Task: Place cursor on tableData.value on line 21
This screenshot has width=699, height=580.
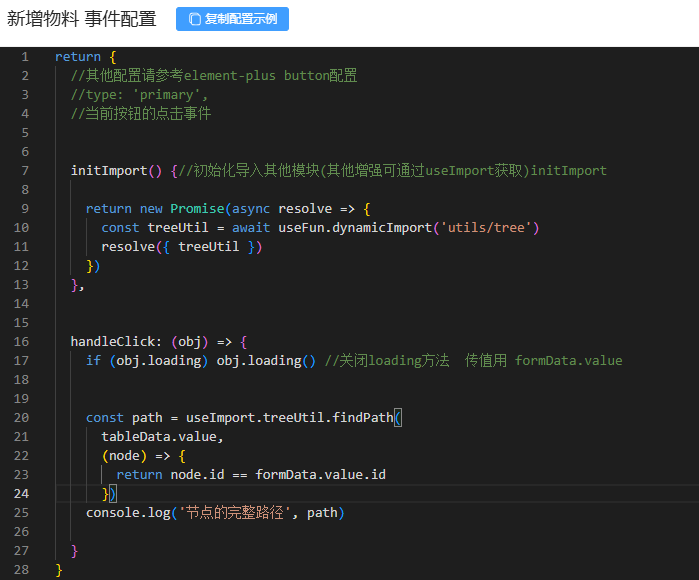Action: (162, 436)
